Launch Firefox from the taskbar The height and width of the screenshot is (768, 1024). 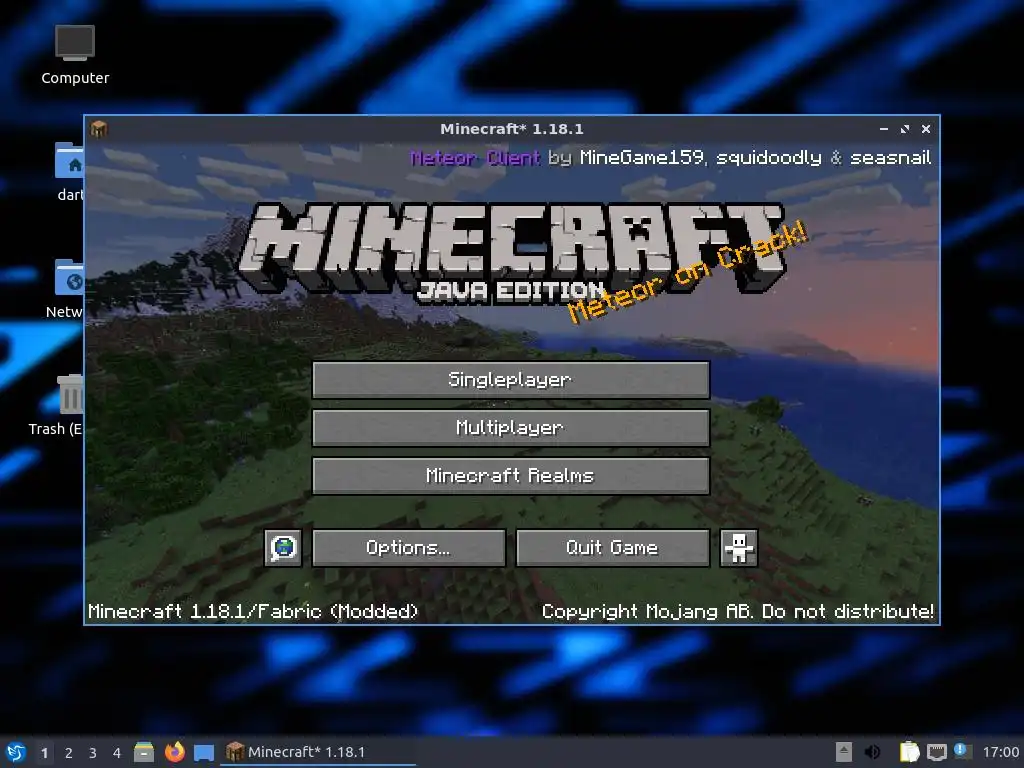[174, 752]
